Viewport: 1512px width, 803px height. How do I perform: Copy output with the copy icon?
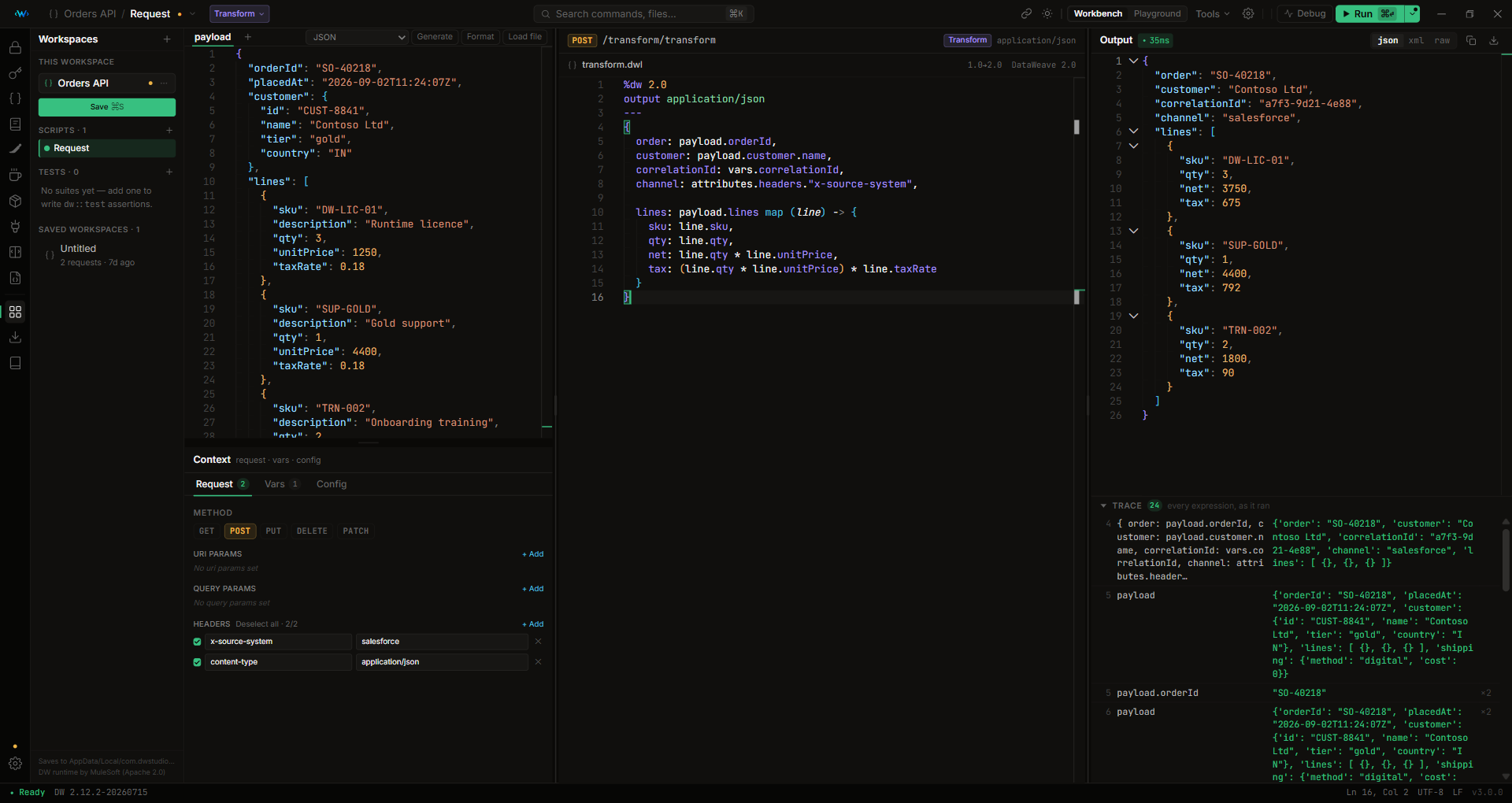point(1471,40)
